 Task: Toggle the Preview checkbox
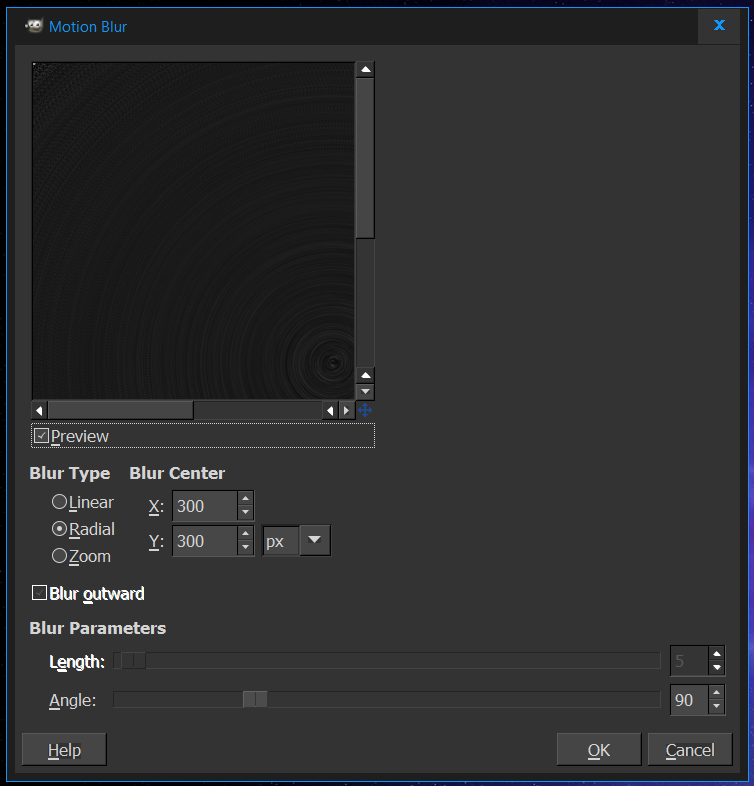coord(42,436)
